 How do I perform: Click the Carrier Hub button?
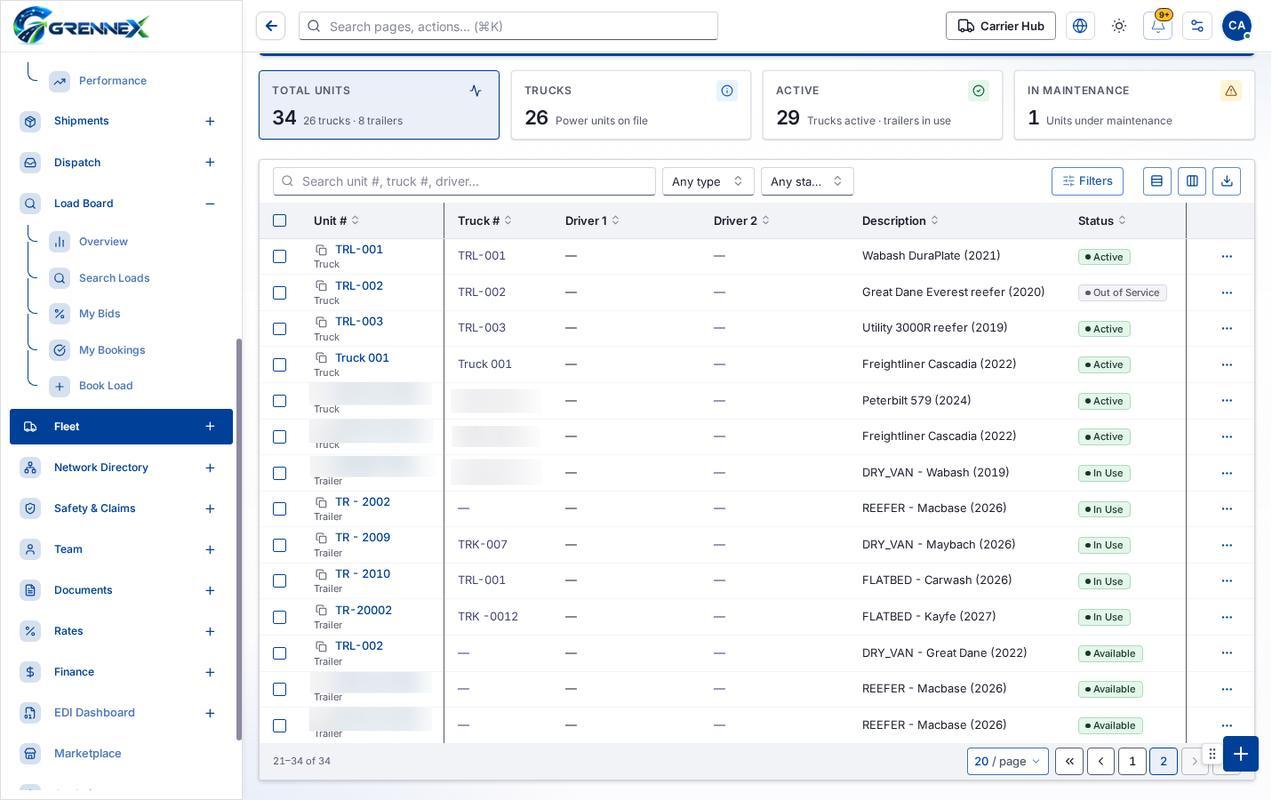pyautogui.click(x=1001, y=26)
